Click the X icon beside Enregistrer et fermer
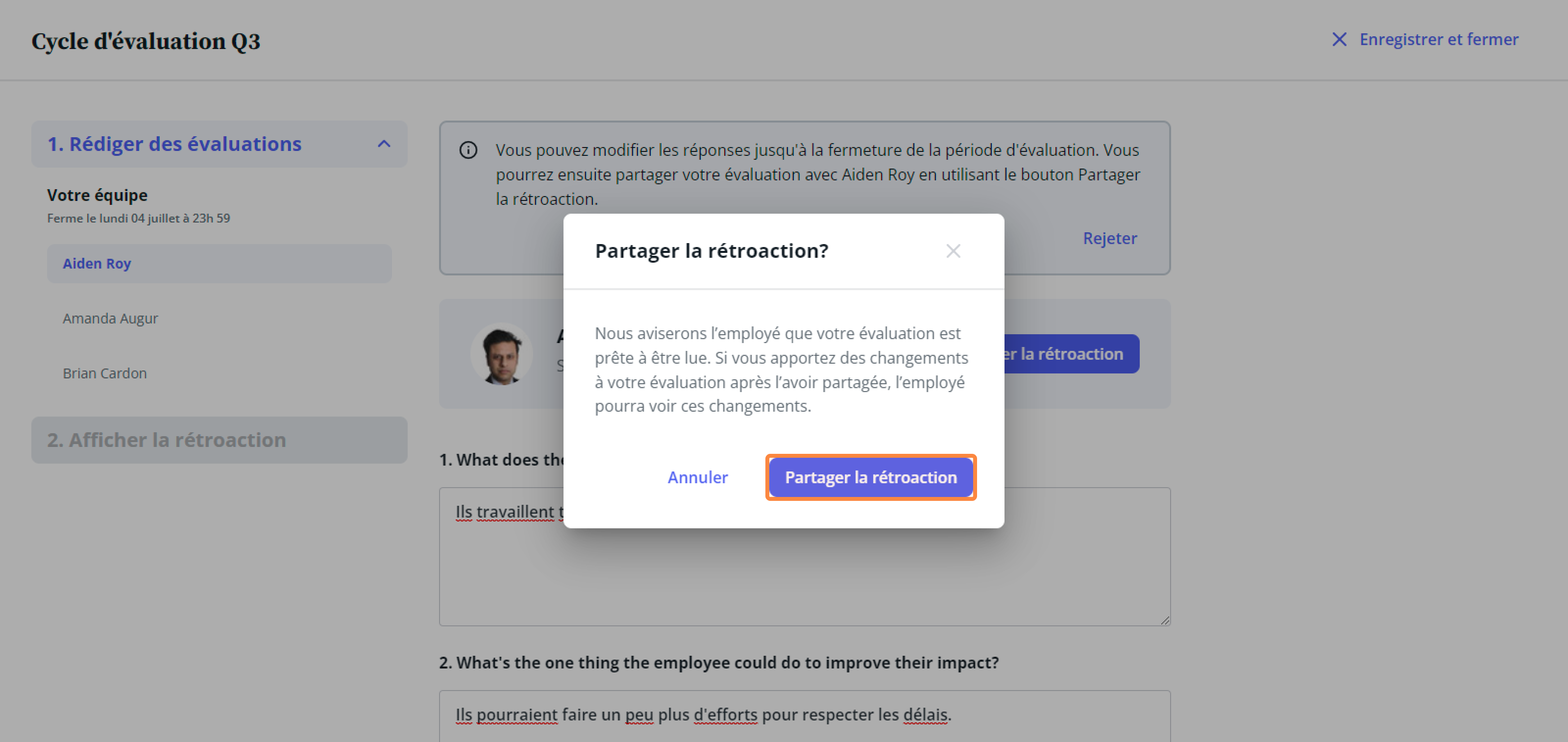The width and height of the screenshot is (1568, 742). coord(1339,40)
